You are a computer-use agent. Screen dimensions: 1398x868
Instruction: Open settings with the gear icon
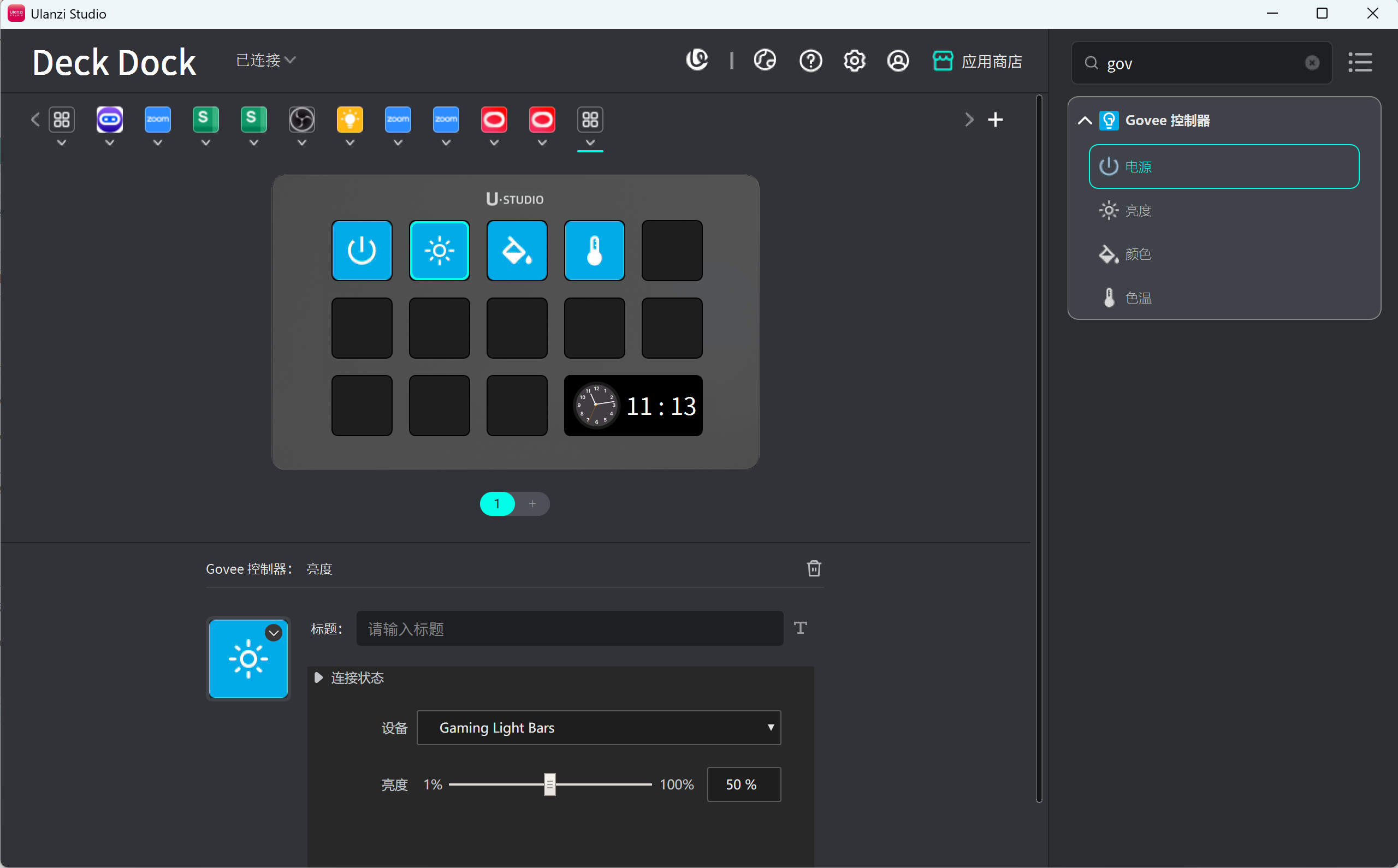point(854,60)
